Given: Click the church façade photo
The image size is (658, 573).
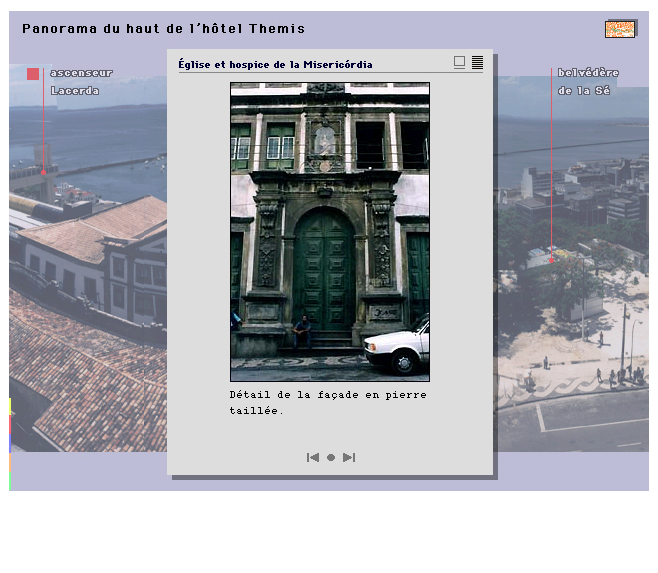Looking at the screenshot, I should 329,231.
